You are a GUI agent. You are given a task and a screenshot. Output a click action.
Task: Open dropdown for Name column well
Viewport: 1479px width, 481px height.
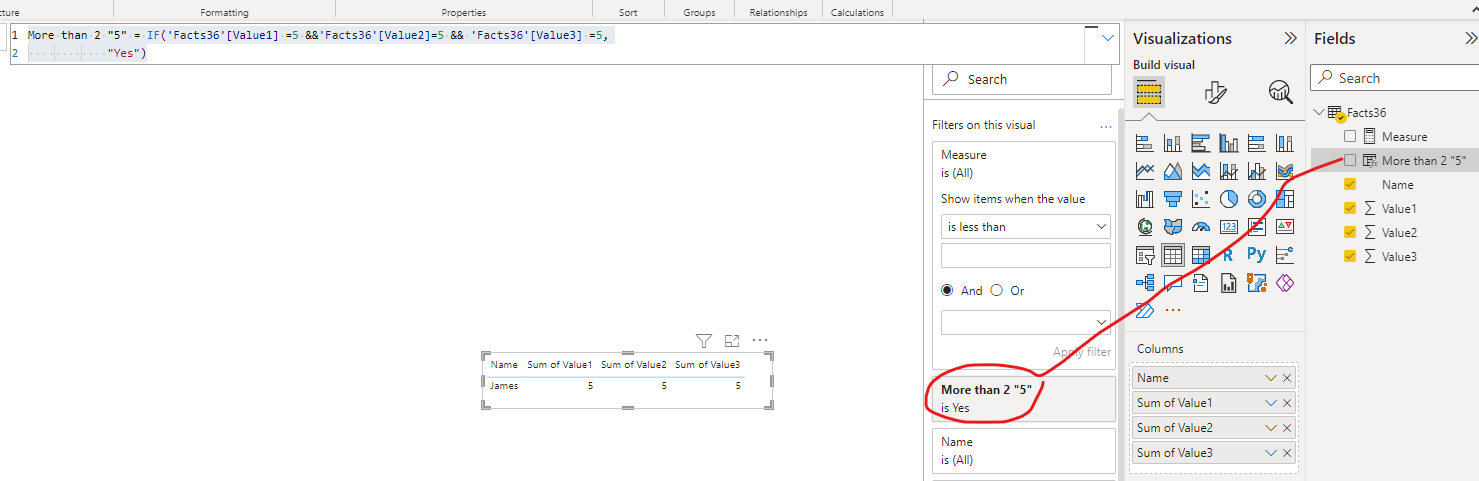(1271, 378)
